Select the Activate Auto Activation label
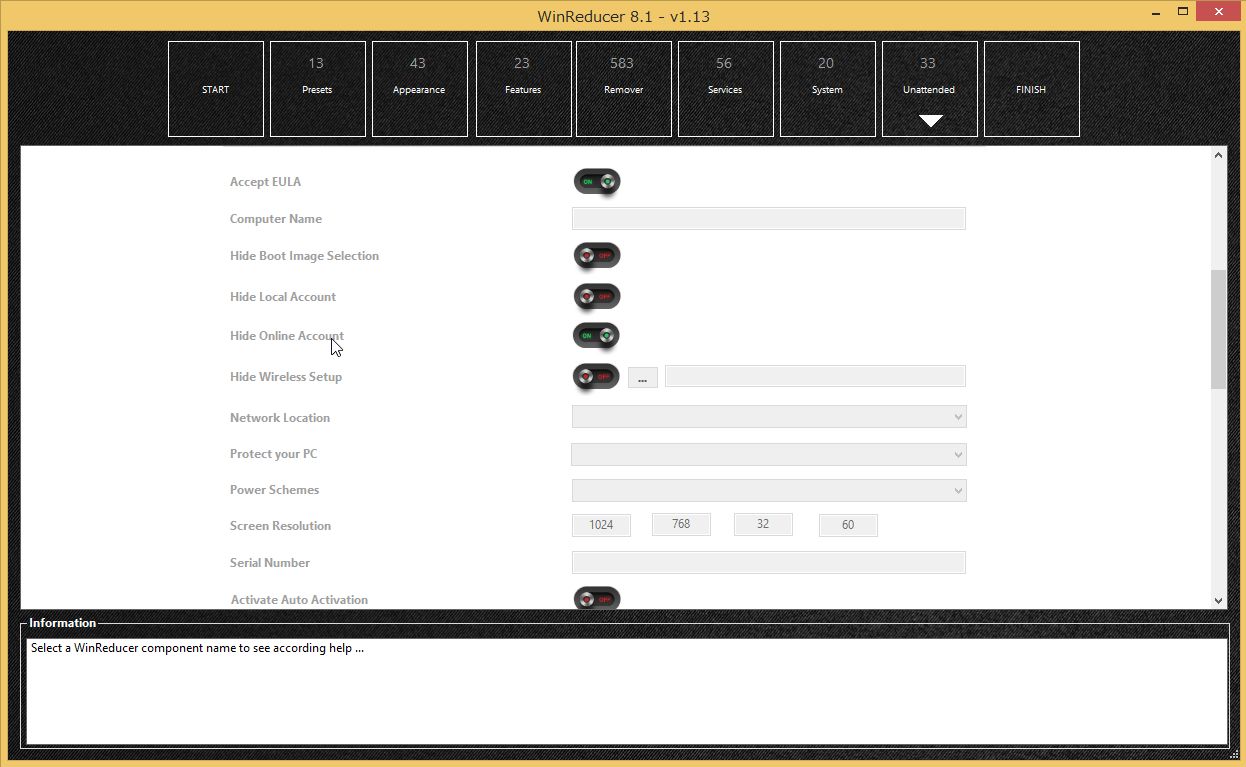Viewport: 1246px width, 767px height. pos(299,600)
